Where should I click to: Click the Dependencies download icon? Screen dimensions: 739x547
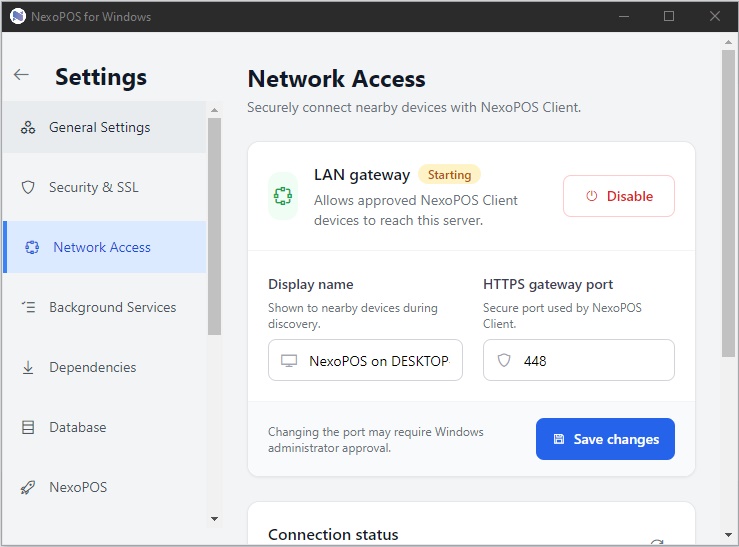pos(28,367)
